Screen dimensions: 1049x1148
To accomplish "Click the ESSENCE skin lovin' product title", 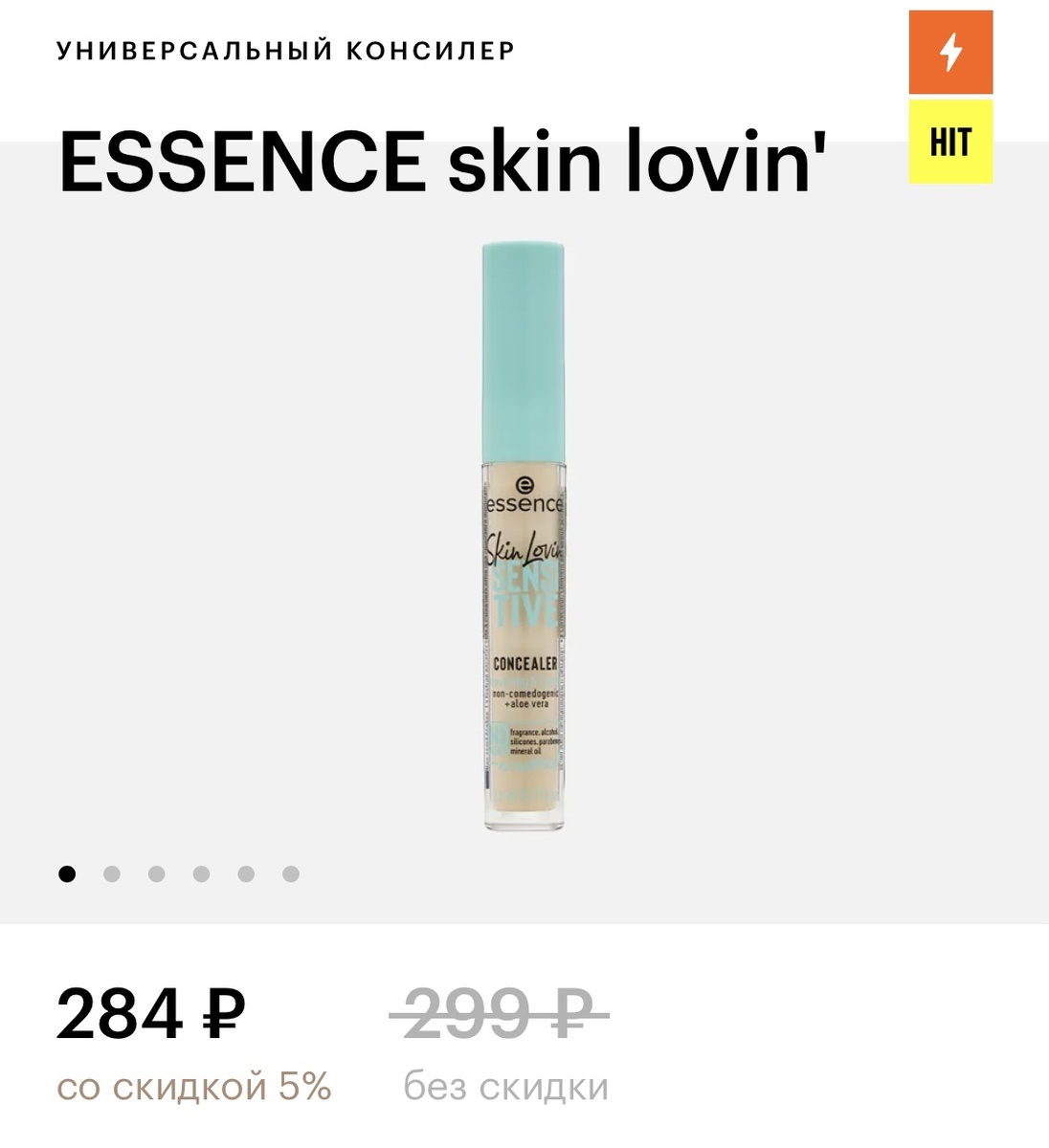I will (442, 161).
